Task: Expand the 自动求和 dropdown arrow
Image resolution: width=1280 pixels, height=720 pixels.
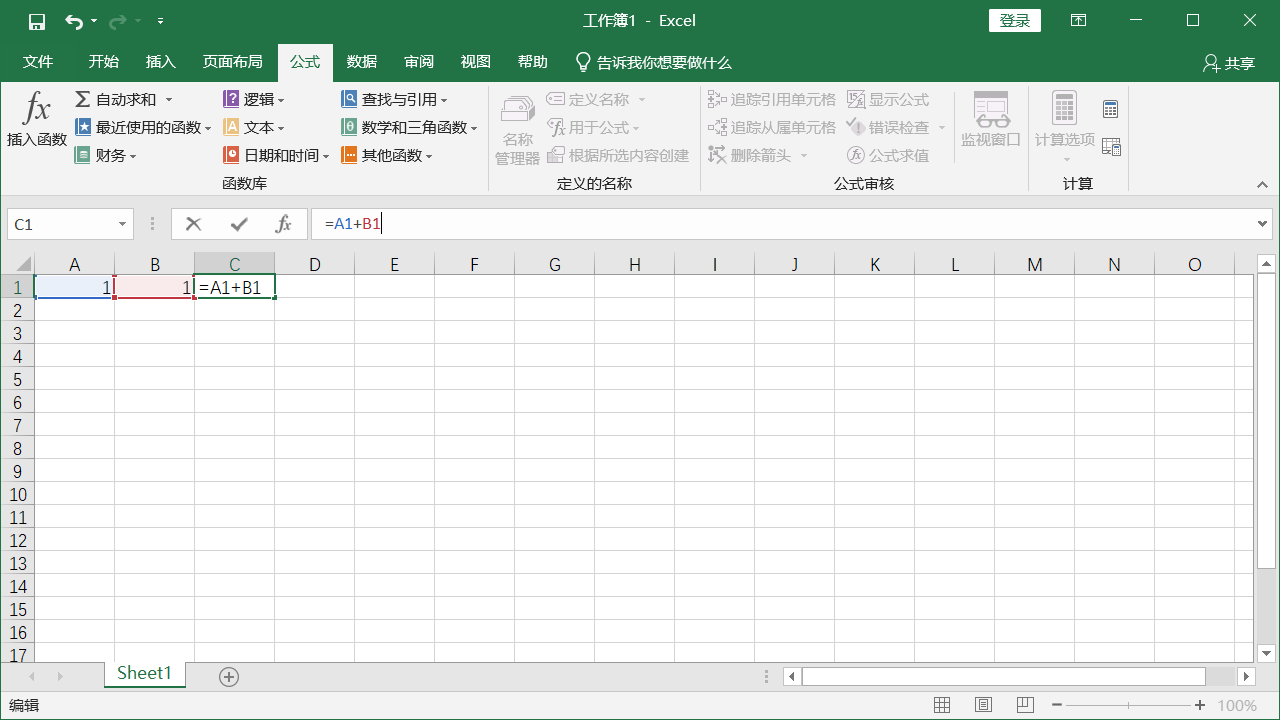Action: [x=169, y=100]
